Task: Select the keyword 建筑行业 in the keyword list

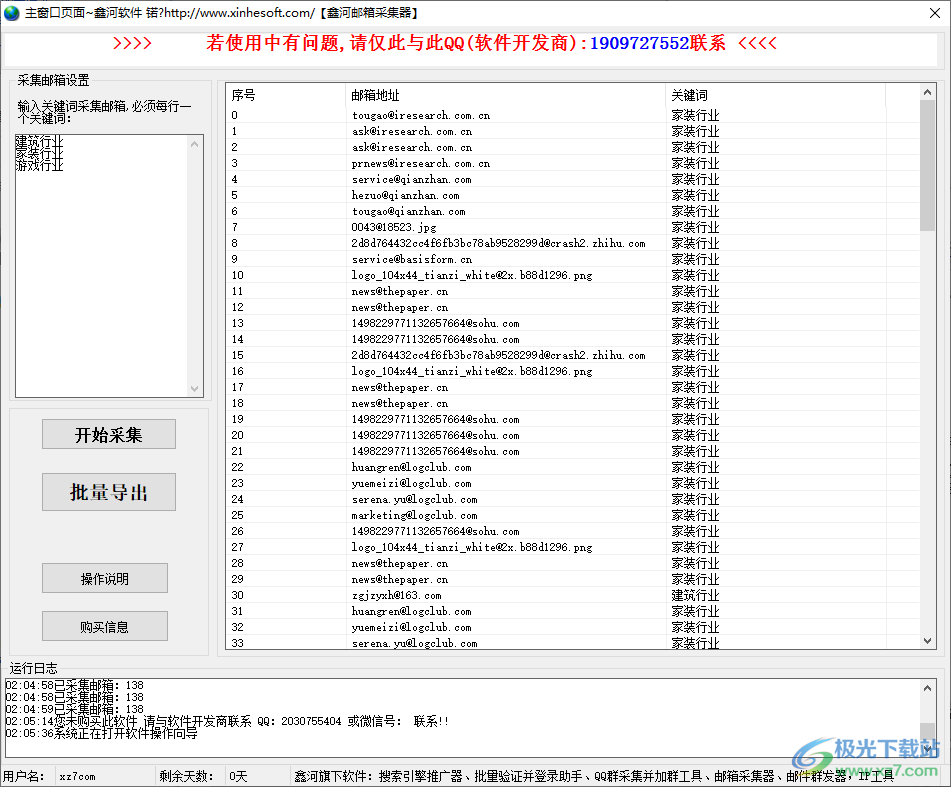Action: (40, 143)
